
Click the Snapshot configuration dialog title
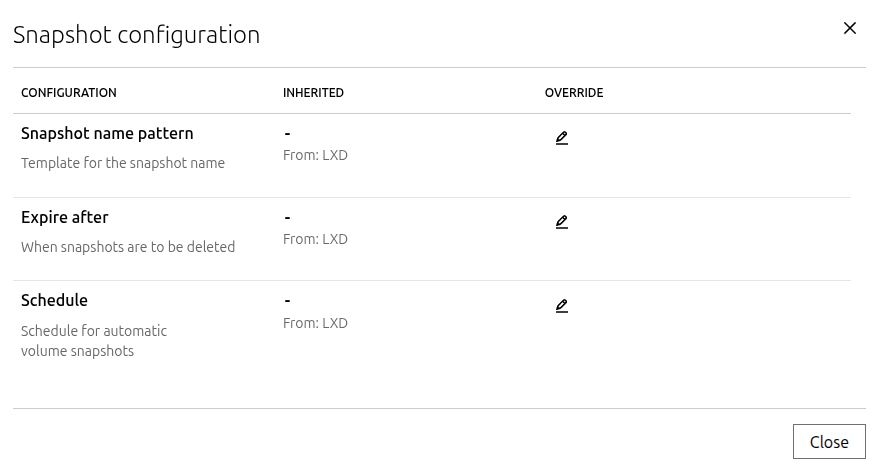pyautogui.click(x=136, y=35)
